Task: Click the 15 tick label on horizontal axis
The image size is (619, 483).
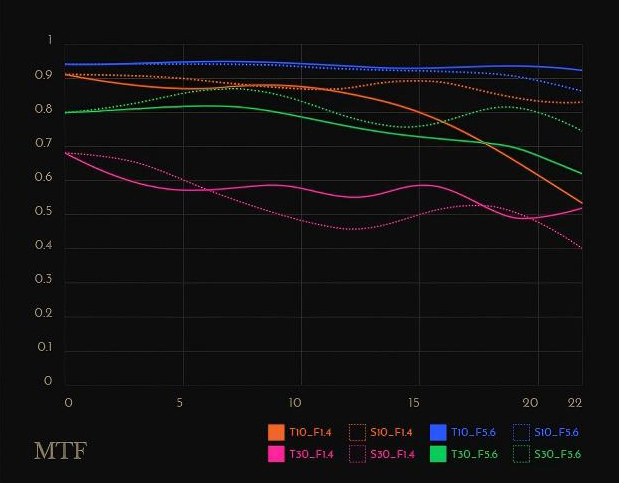Action: click(x=411, y=402)
